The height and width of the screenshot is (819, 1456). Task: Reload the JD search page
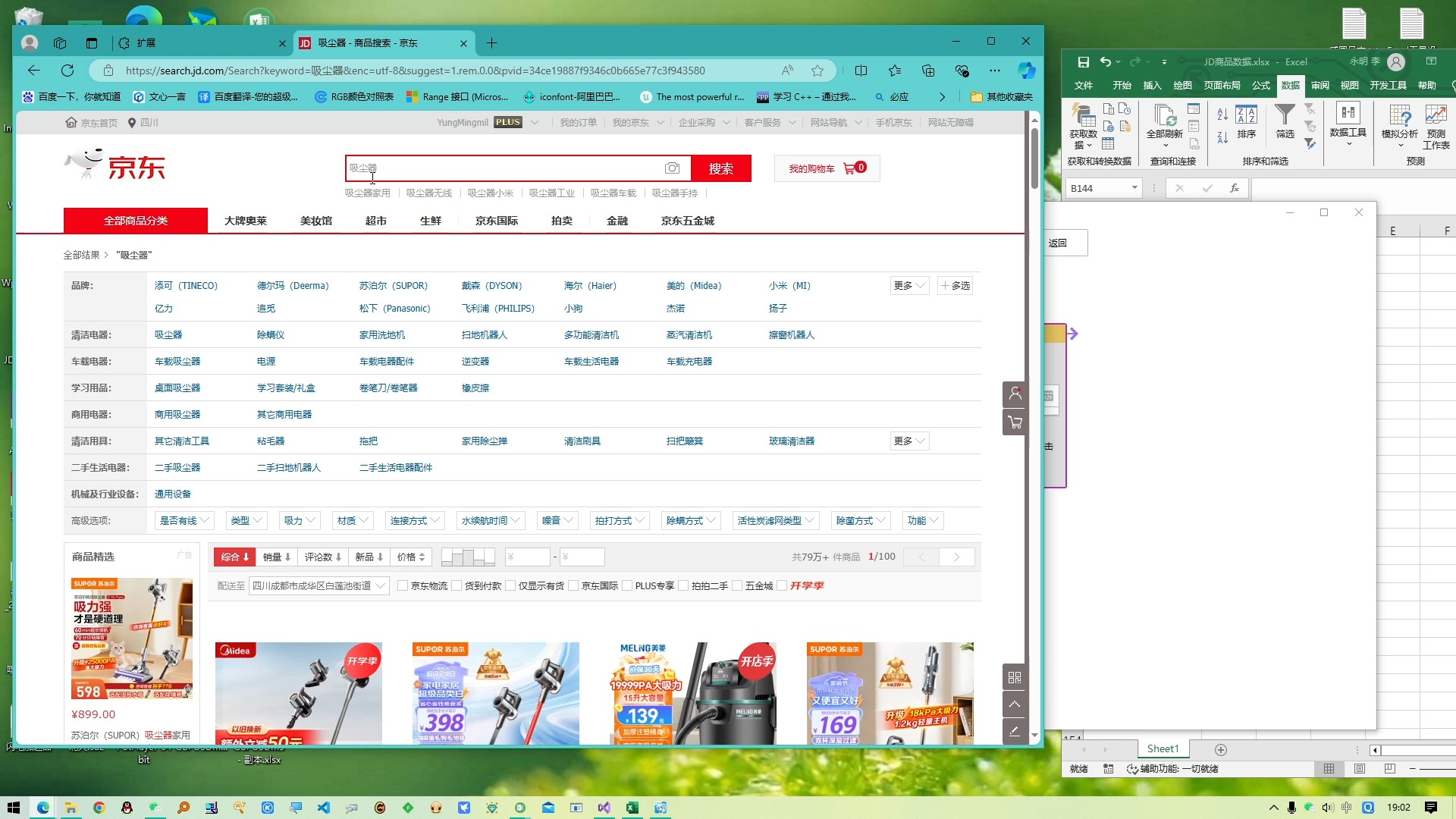(x=67, y=71)
